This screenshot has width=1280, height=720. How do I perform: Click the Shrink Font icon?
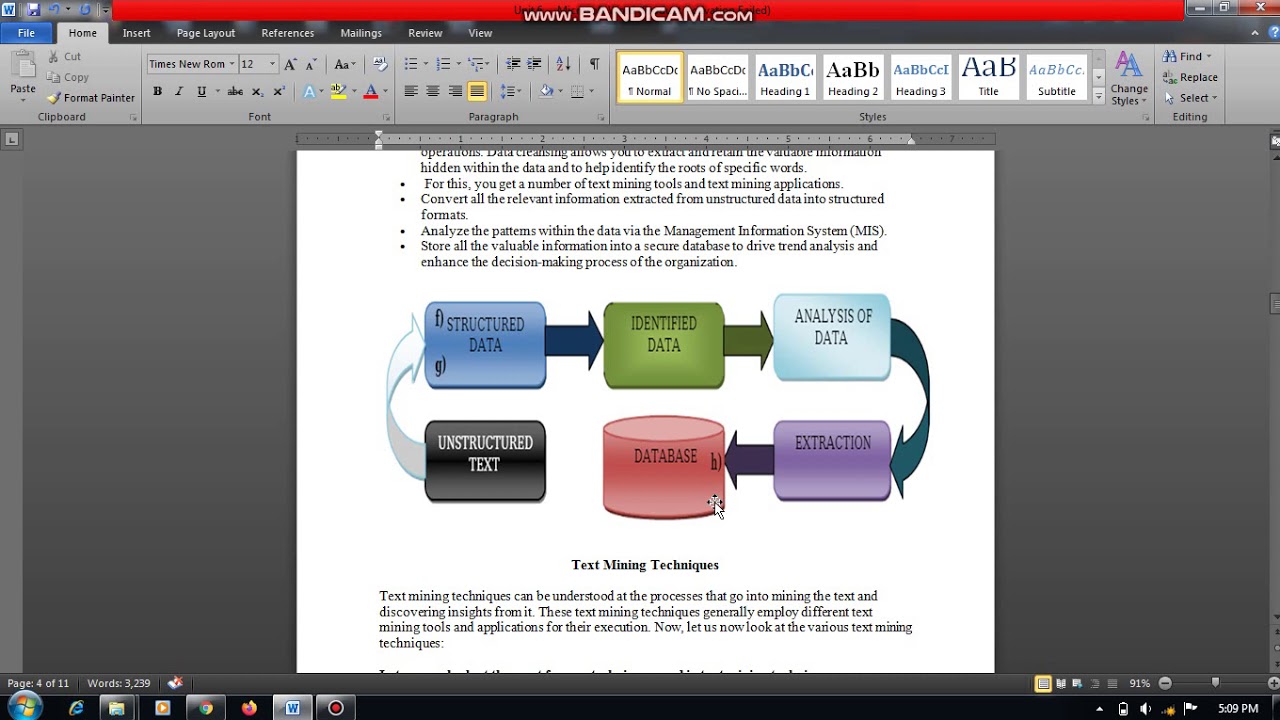pos(312,64)
